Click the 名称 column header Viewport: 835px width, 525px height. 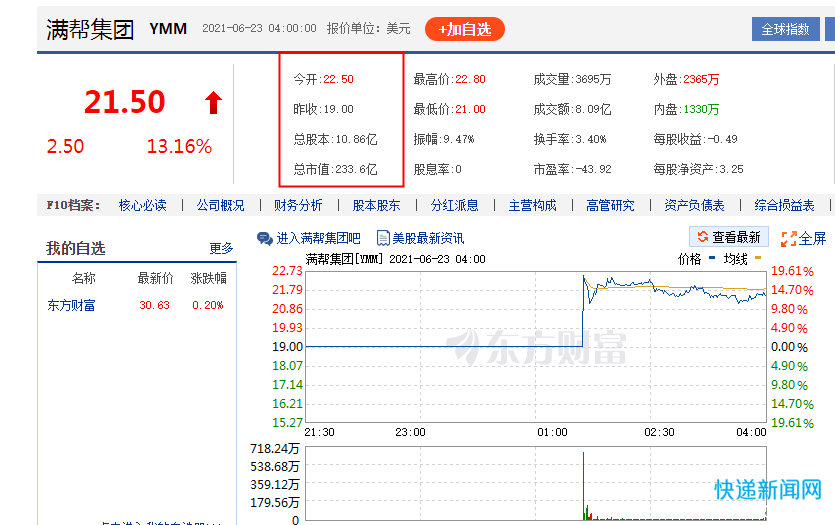coord(84,278)
